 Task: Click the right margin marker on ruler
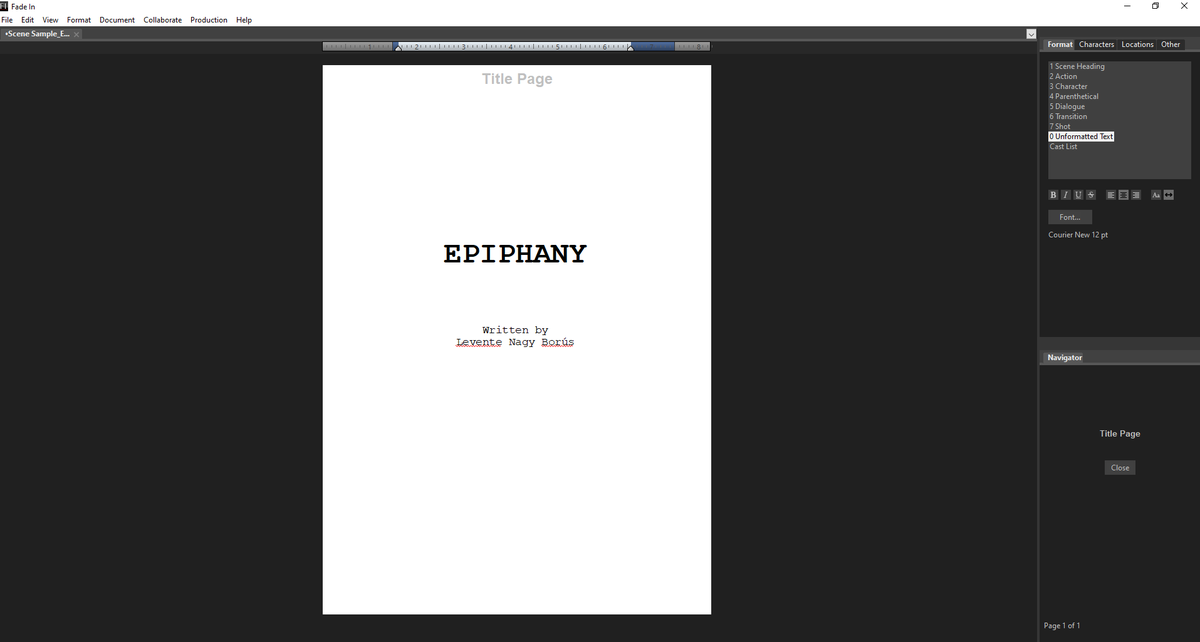pos(629,47)
